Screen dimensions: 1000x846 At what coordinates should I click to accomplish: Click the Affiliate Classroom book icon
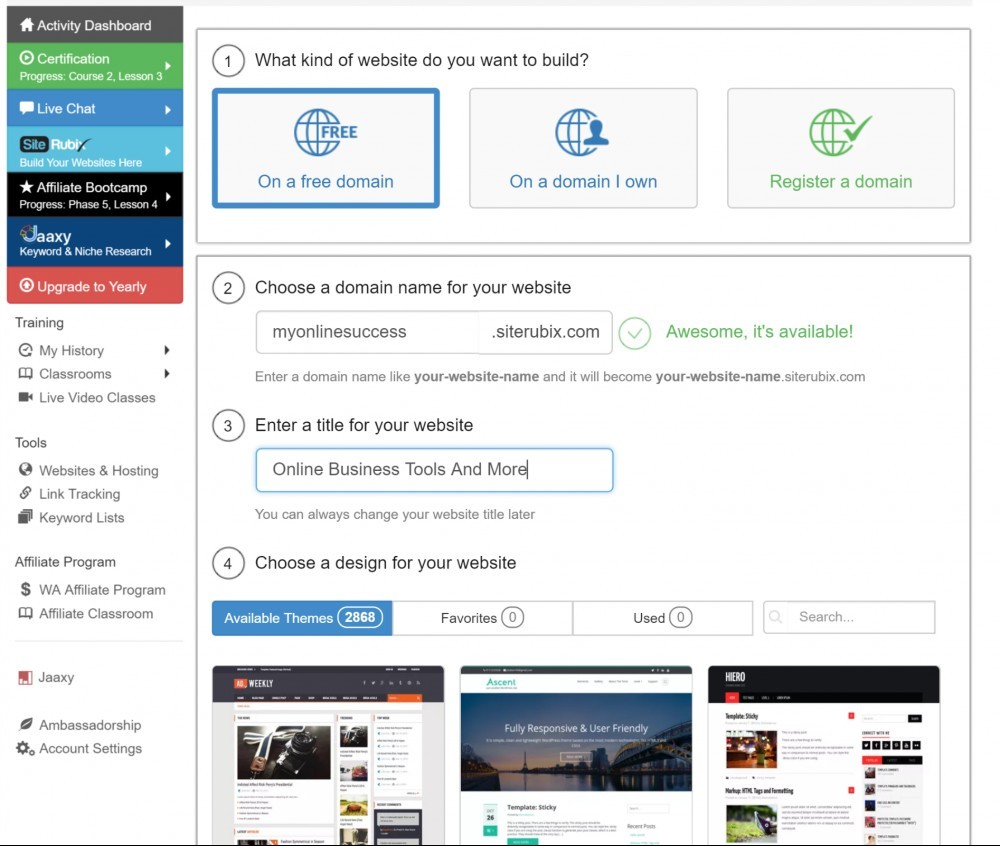[26, 613]
